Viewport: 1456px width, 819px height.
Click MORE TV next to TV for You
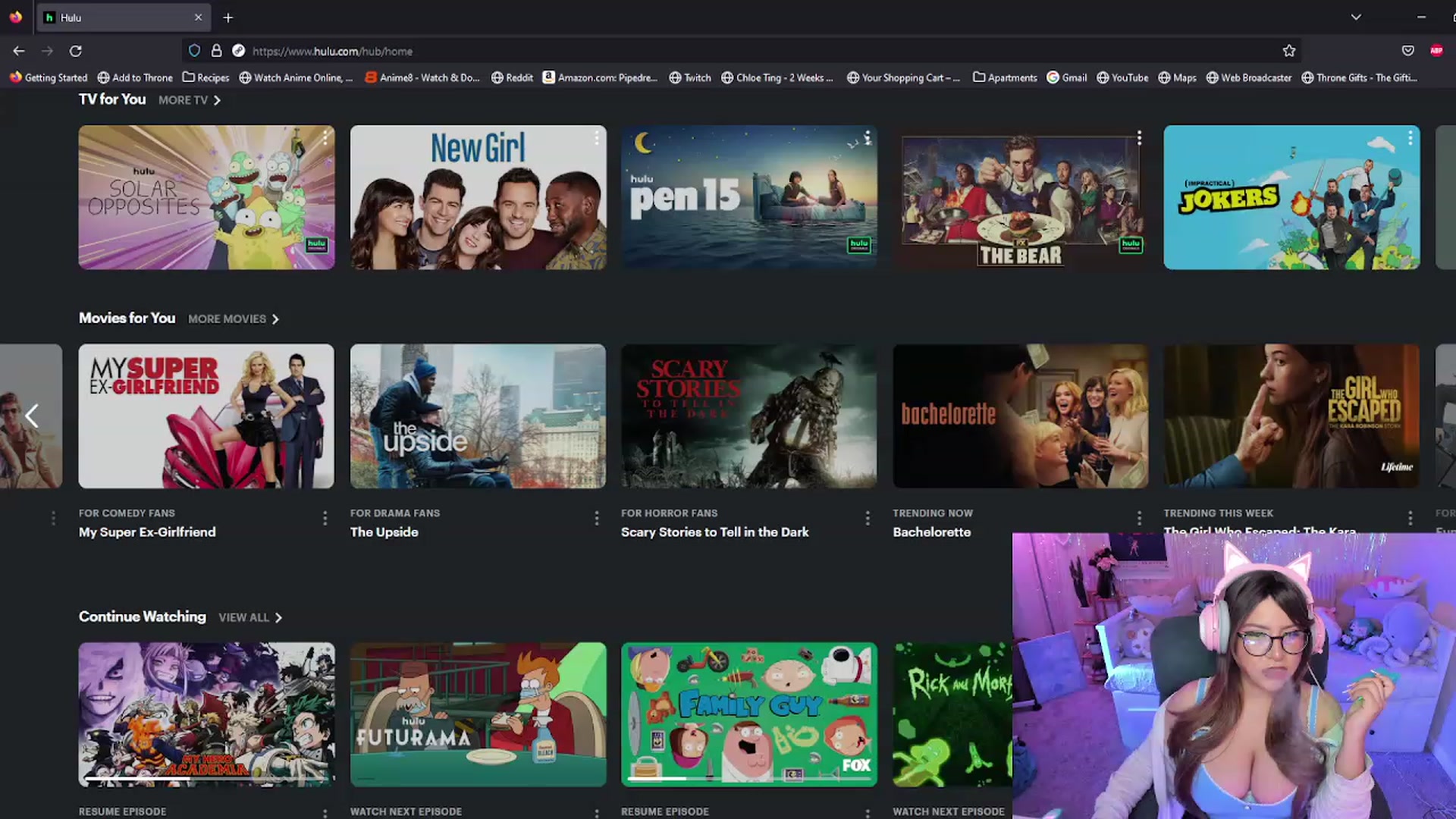click(x=190, y=100)
